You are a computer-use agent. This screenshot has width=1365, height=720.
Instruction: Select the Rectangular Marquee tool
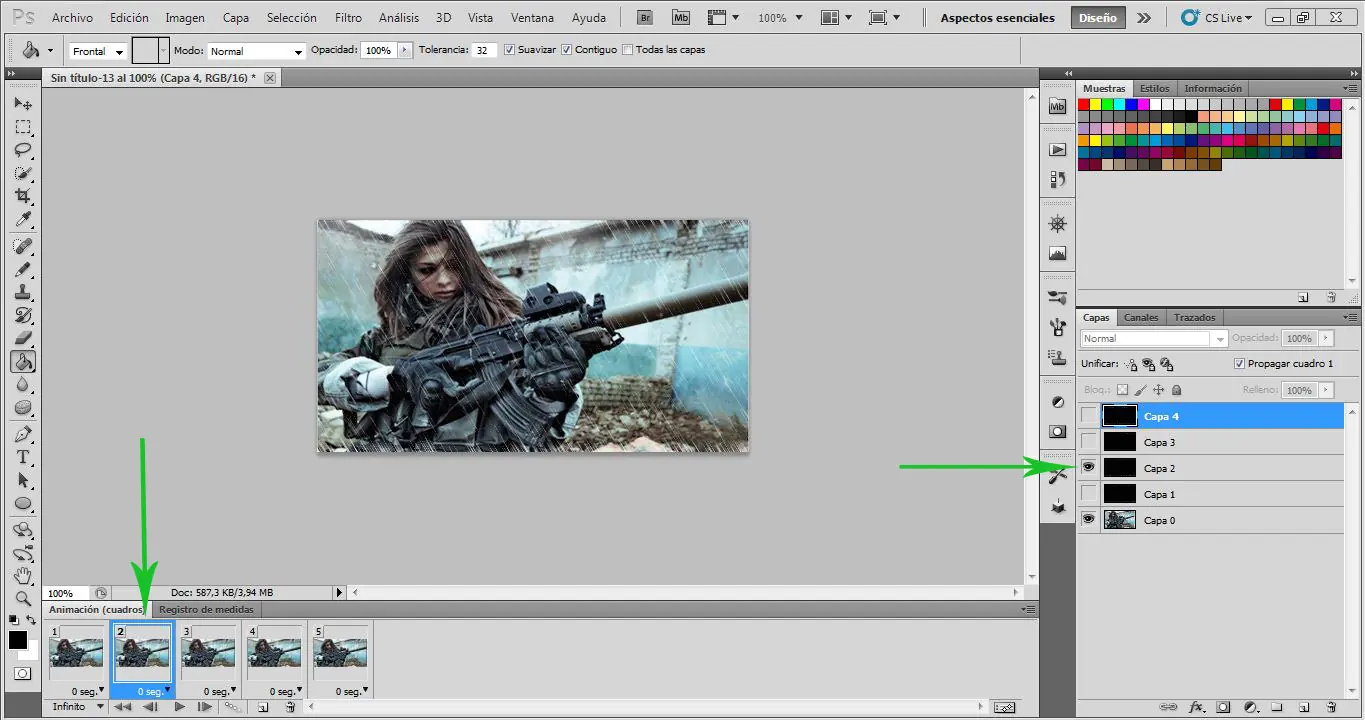(x=23, y=127)
